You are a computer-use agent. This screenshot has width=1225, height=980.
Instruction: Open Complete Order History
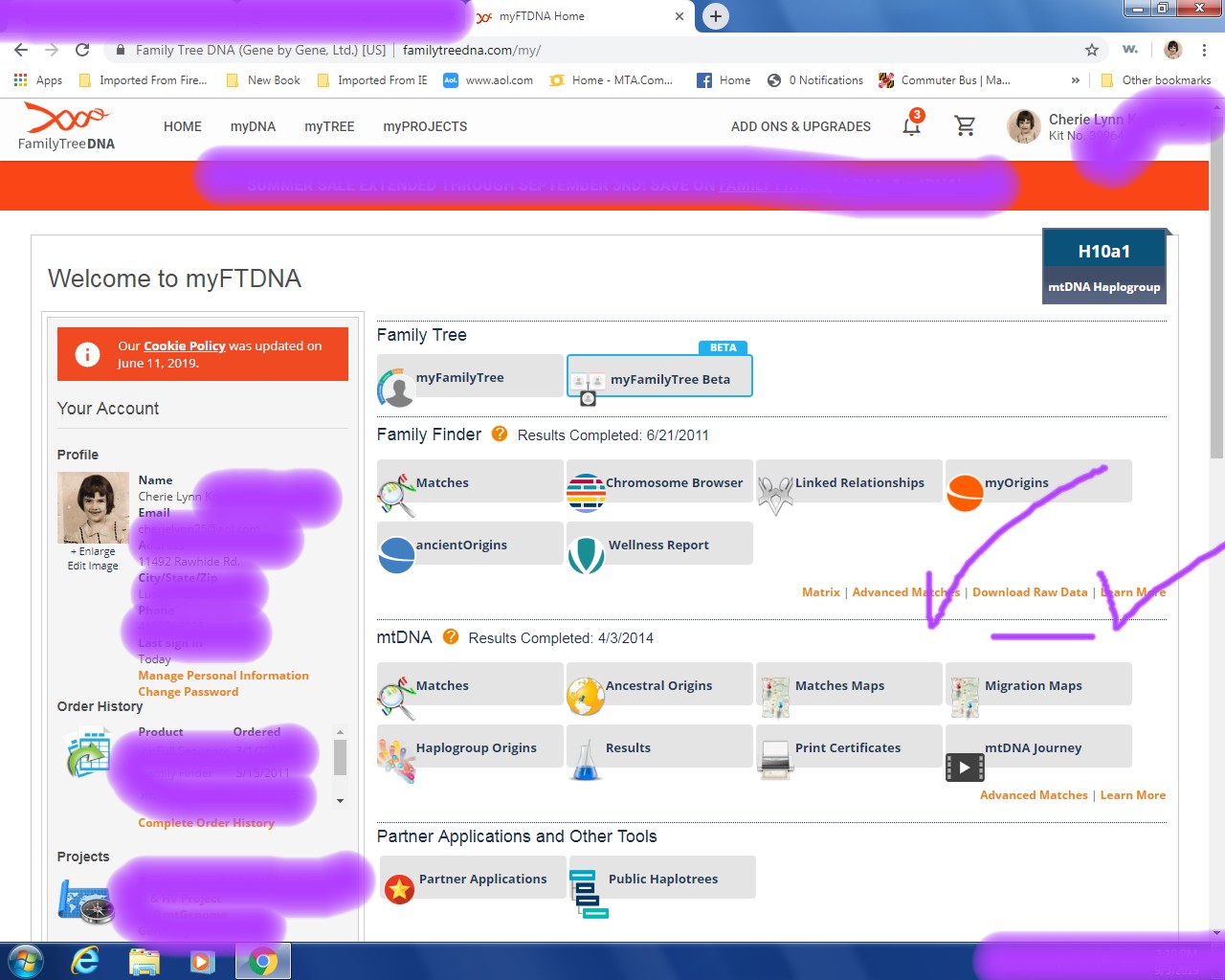pos(206,822)
